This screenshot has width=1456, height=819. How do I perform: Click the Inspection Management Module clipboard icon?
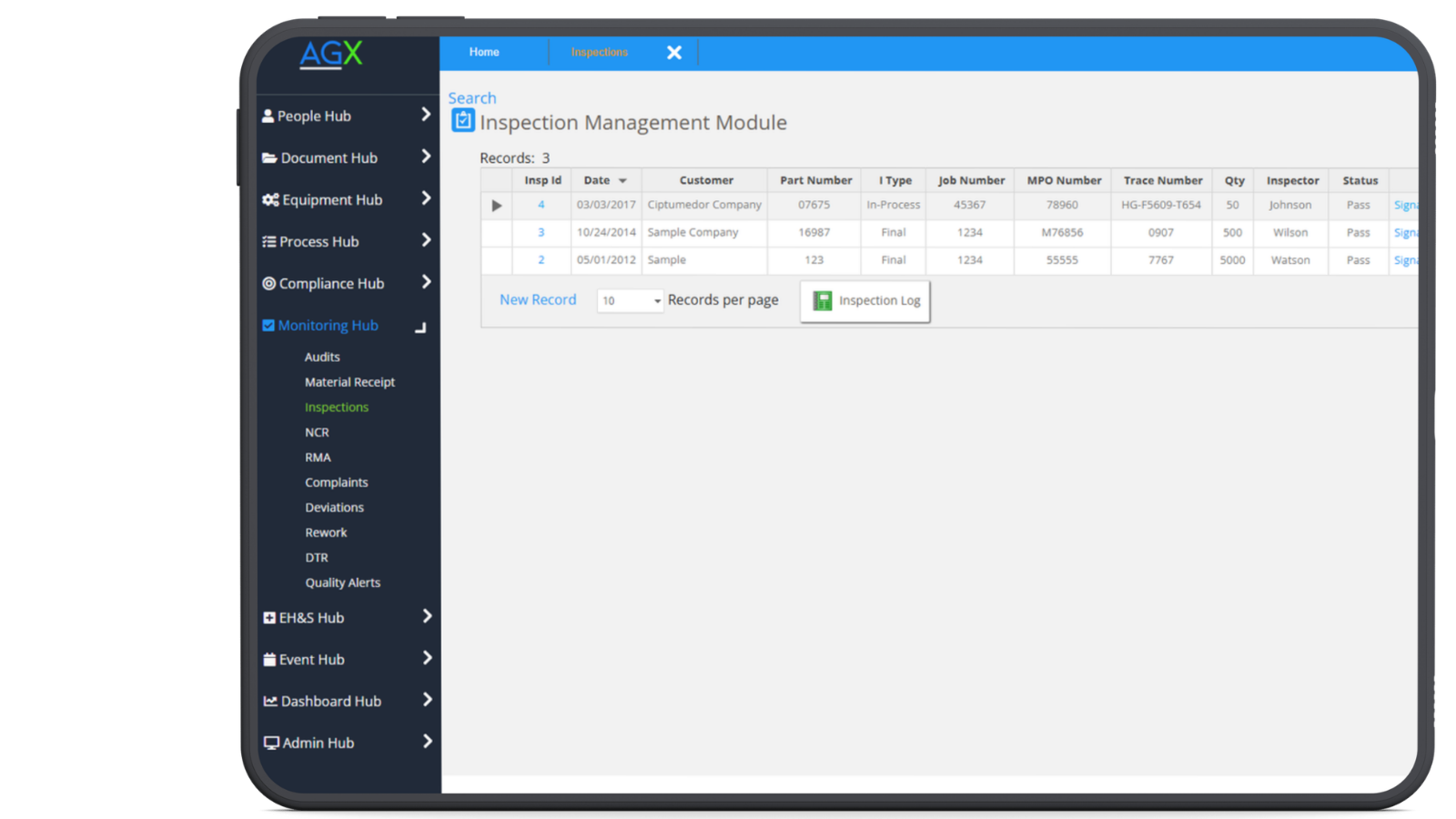coord(463,120)
